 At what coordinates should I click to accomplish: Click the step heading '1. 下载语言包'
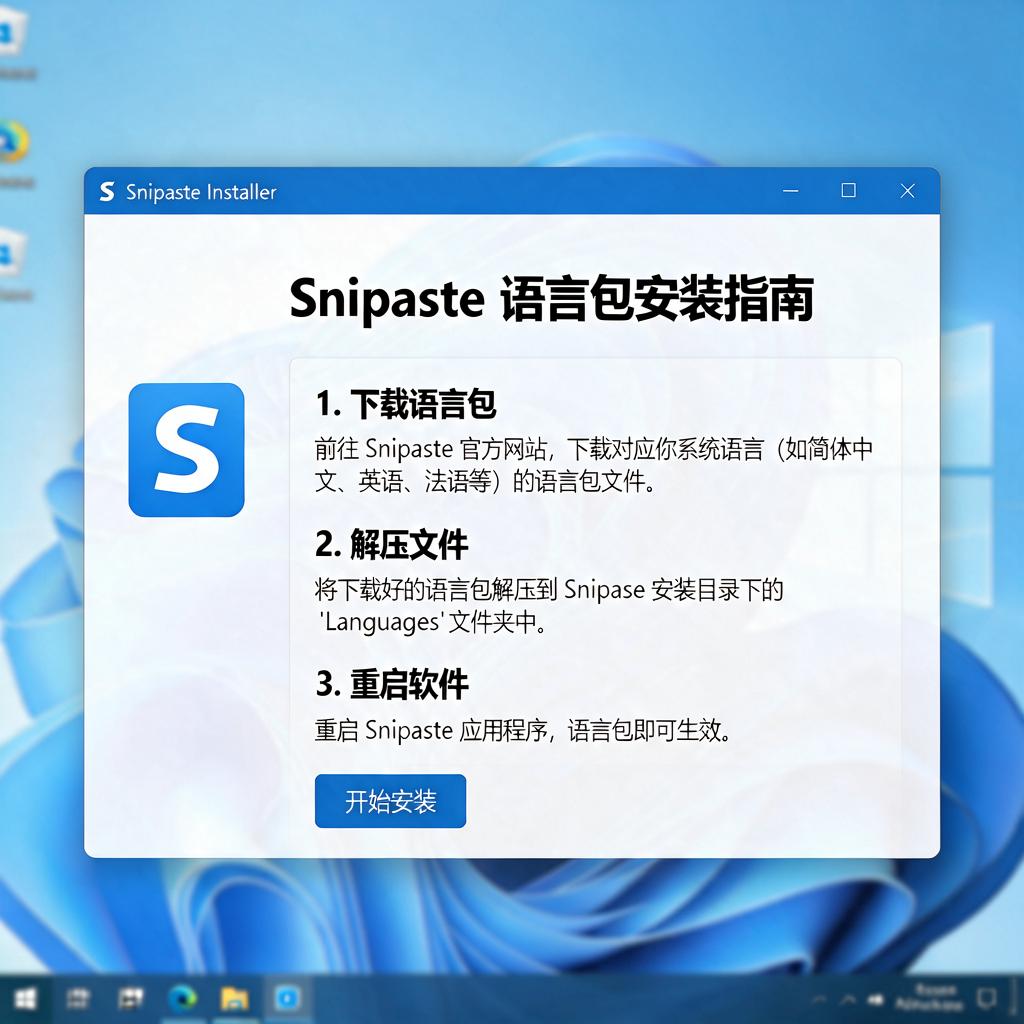click(406, 404)
